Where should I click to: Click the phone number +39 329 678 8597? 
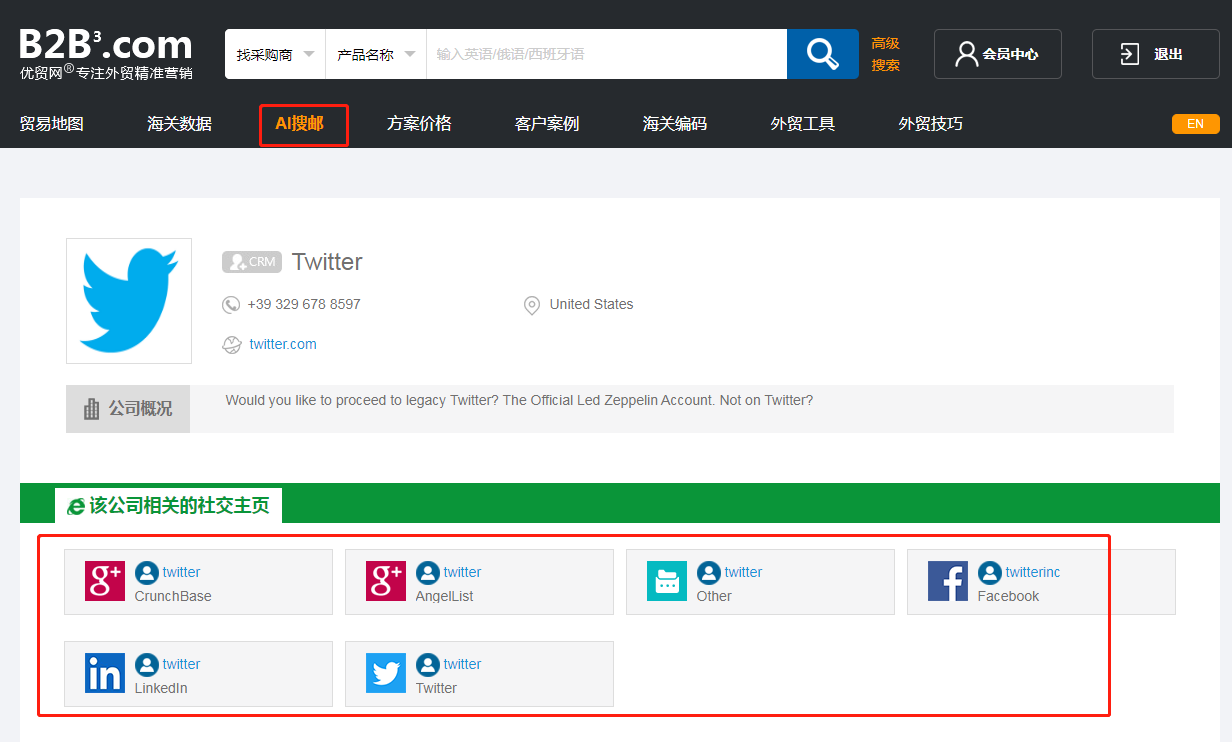(x=304, y=304)
